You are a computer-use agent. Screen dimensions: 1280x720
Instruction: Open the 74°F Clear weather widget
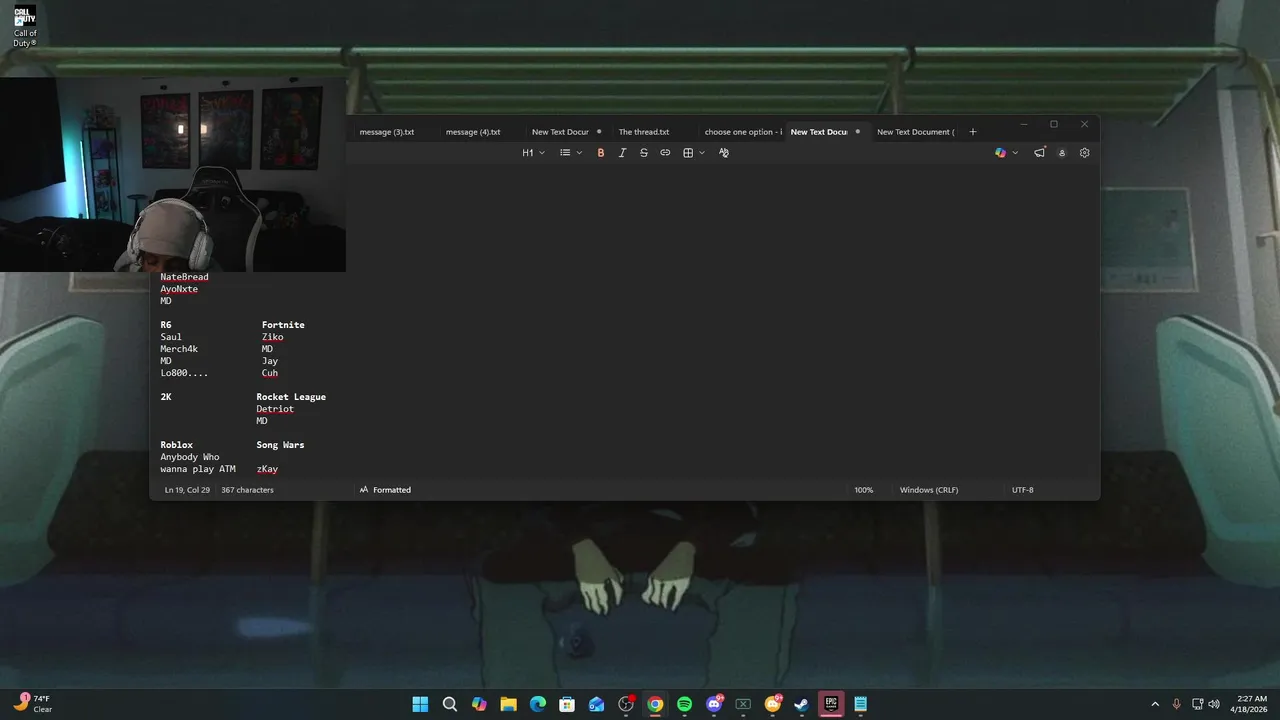33,704
